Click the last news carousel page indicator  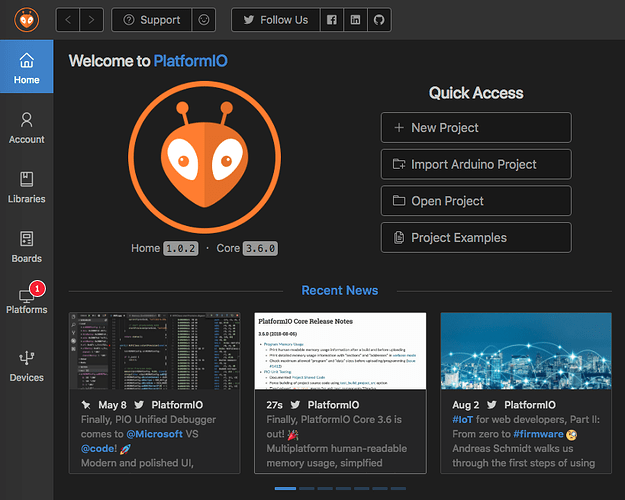[x=398, y=488]
